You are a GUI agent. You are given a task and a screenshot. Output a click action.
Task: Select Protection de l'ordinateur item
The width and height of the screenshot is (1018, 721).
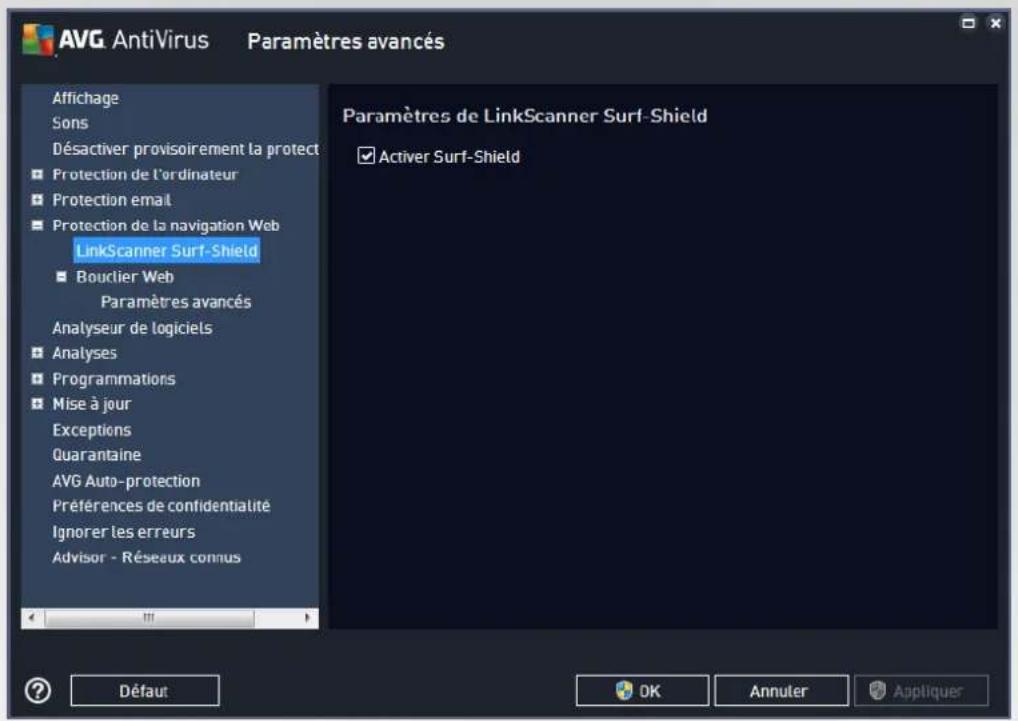tap(145, 174)
